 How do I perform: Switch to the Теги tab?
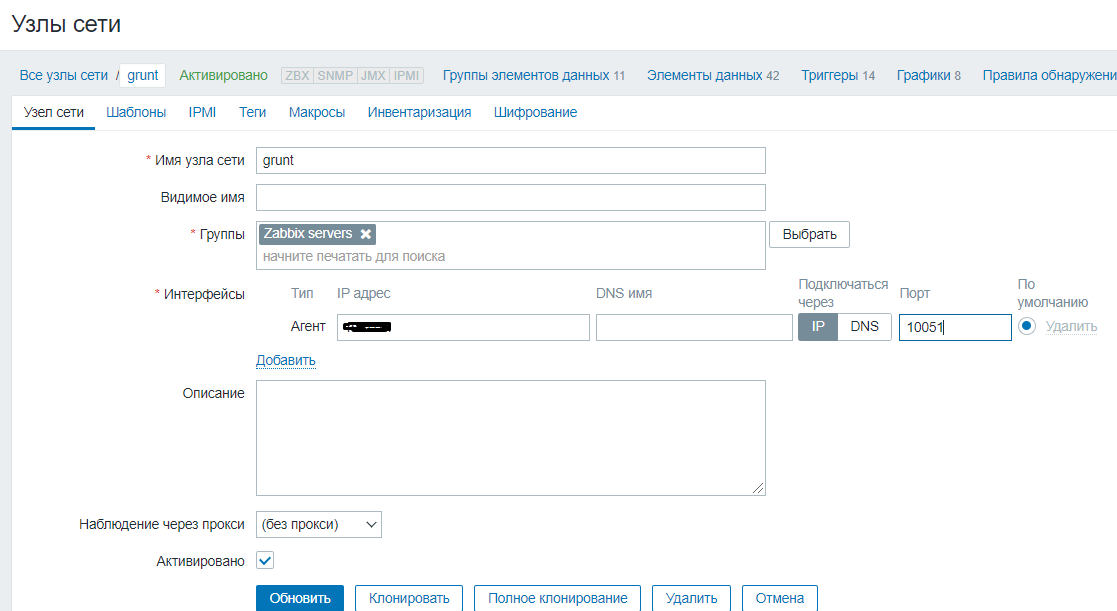point(252,112)
